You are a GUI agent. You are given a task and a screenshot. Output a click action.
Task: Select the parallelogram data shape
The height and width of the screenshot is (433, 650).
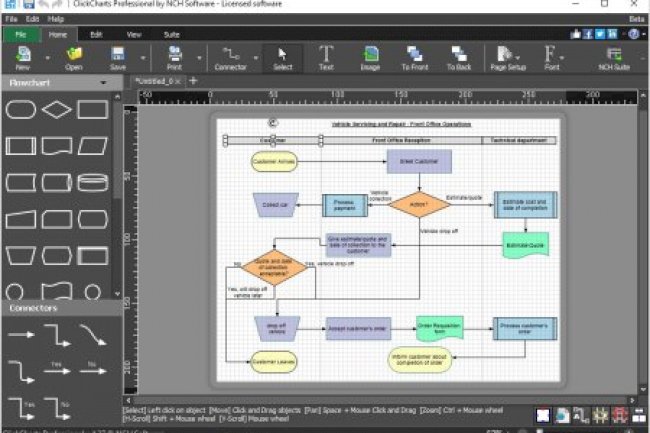pos(93,146)
